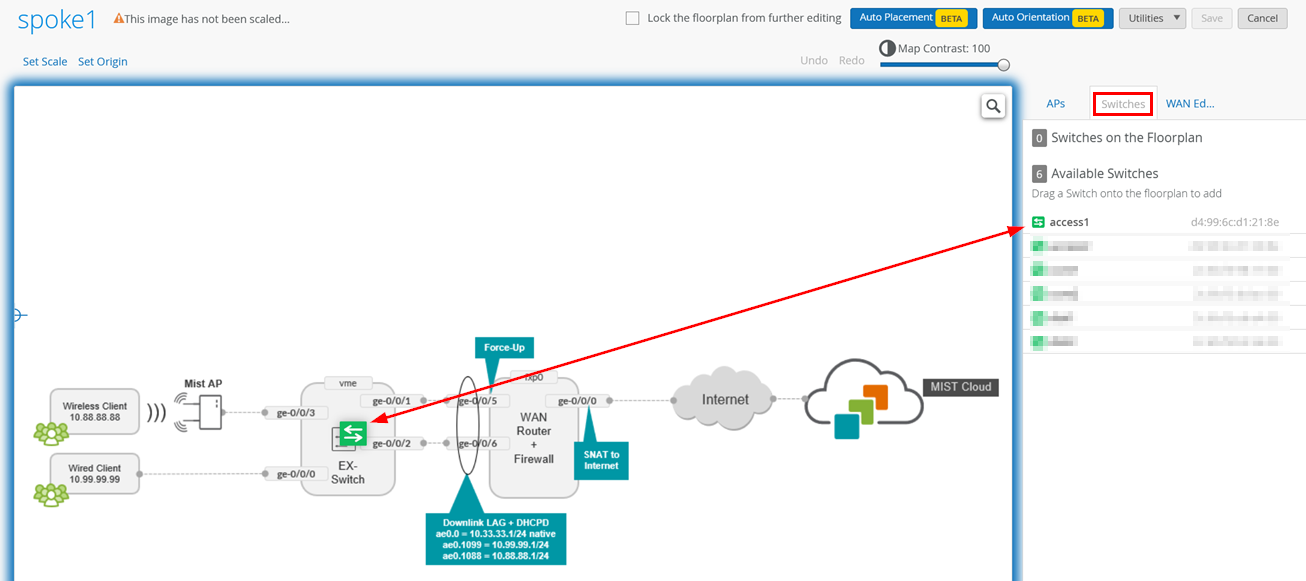The image size is (1306, 581).
Task: Open the WAN Edges tab
Action: pyautogui.click(x=1190, y=103)
